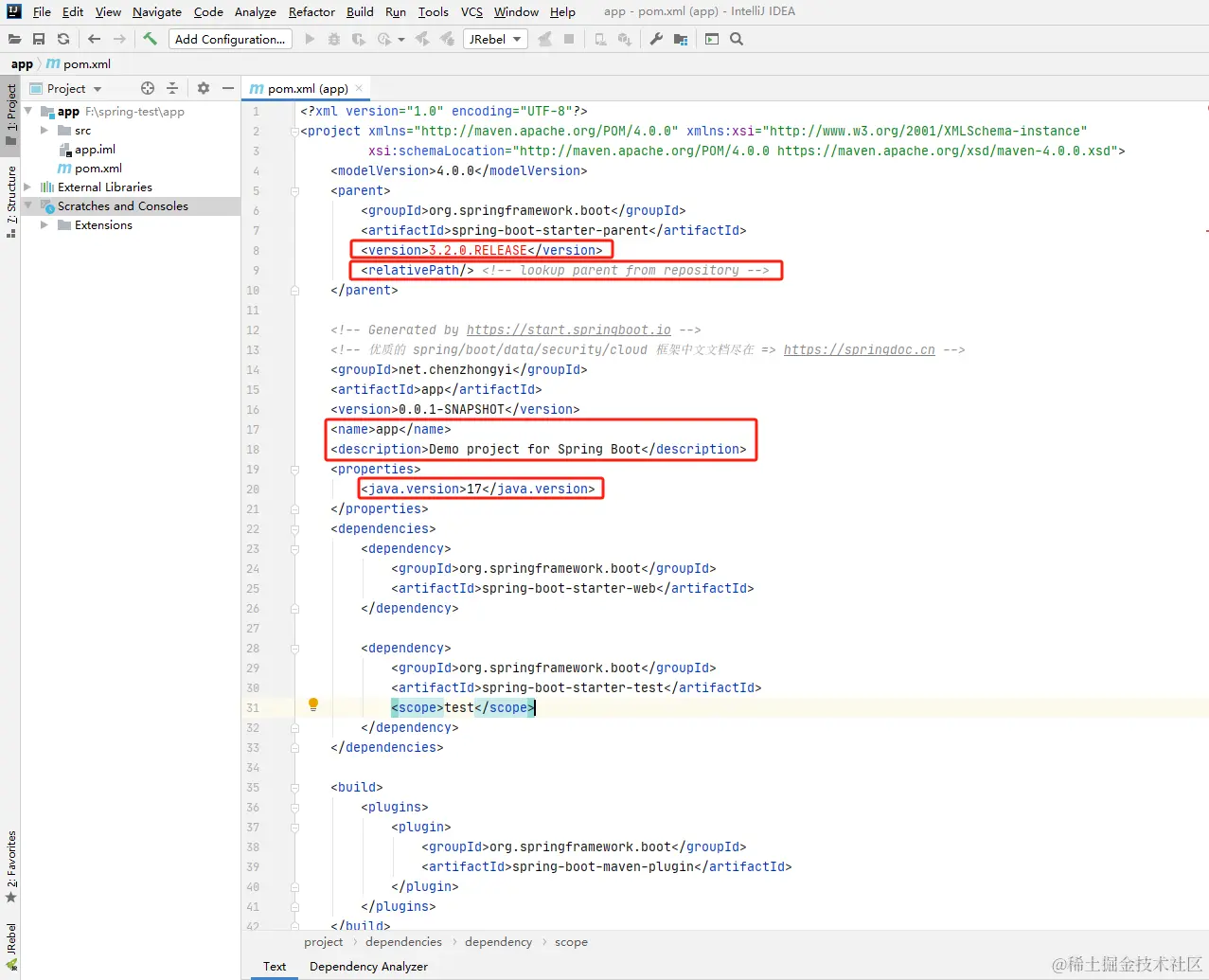Screen dimensions: 1209x980
Task: Close the pom.xml (app) editor tab
Action: click(x=360, y=88)
